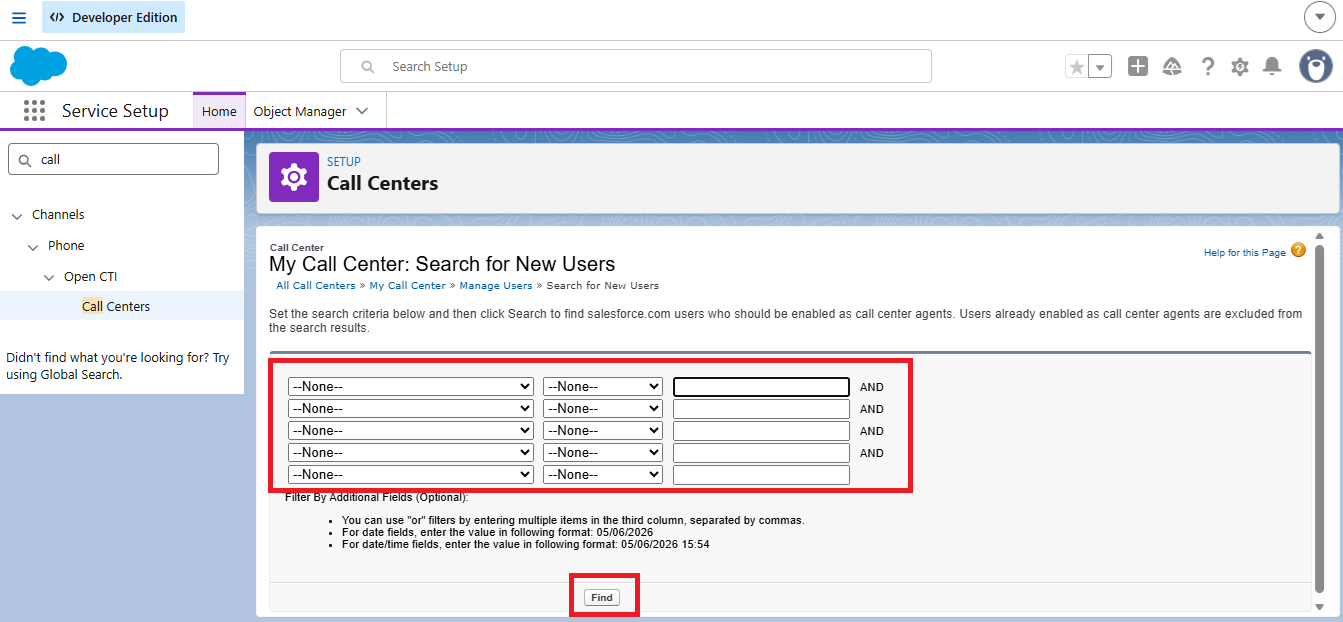Open the Trailhead guidance icon
Screen dimensions: 1343x622
pyautogui.click(x=1173, y=66)
